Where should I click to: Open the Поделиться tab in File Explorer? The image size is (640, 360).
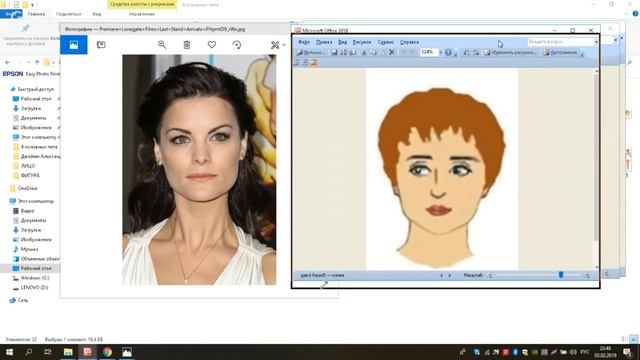pos(69,14)
